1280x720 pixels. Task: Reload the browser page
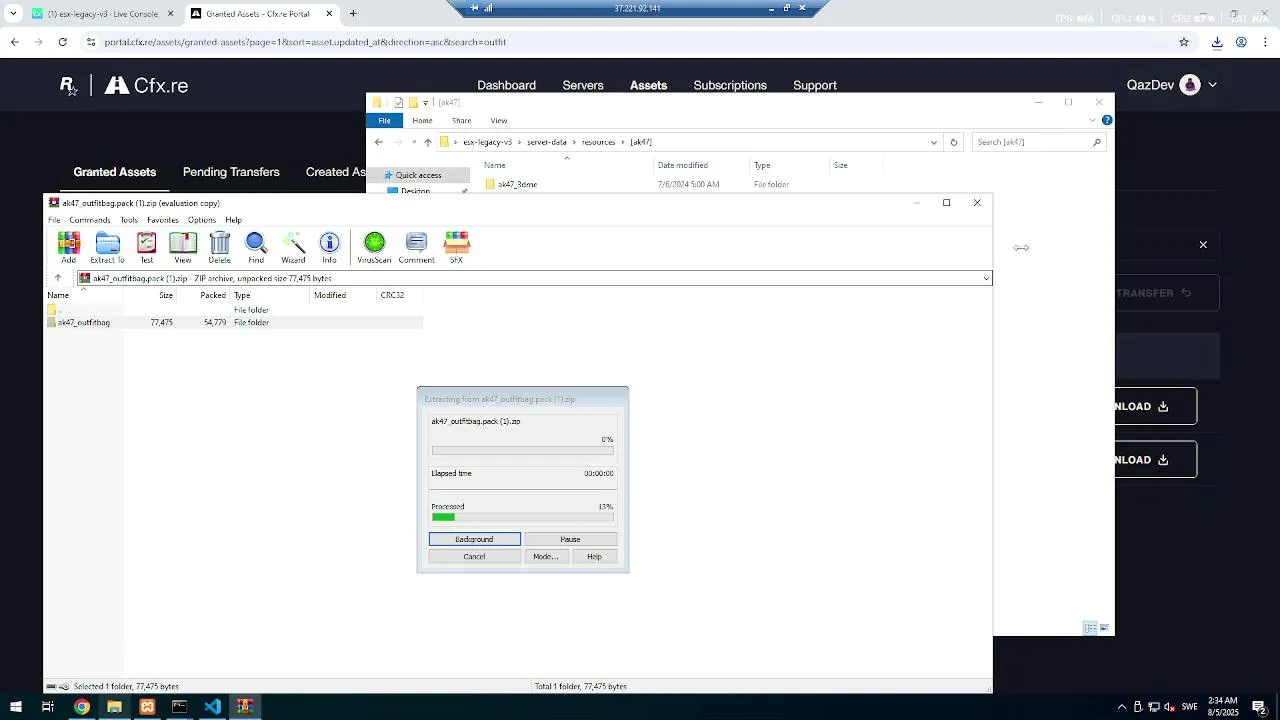(62, 42)
